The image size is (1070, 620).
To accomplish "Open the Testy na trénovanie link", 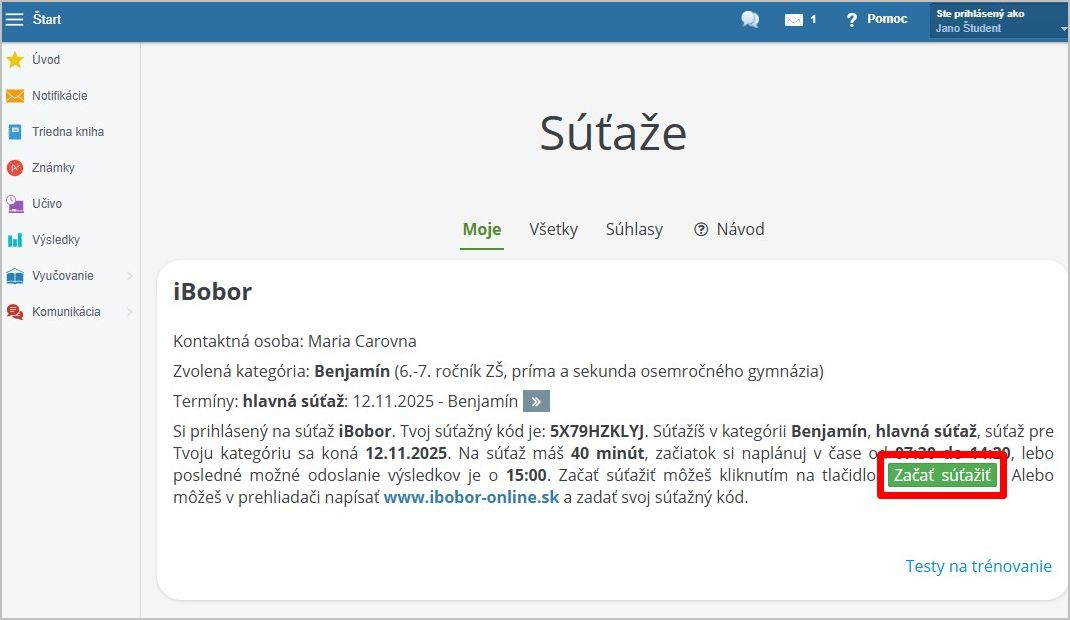I will click(978, 566).
